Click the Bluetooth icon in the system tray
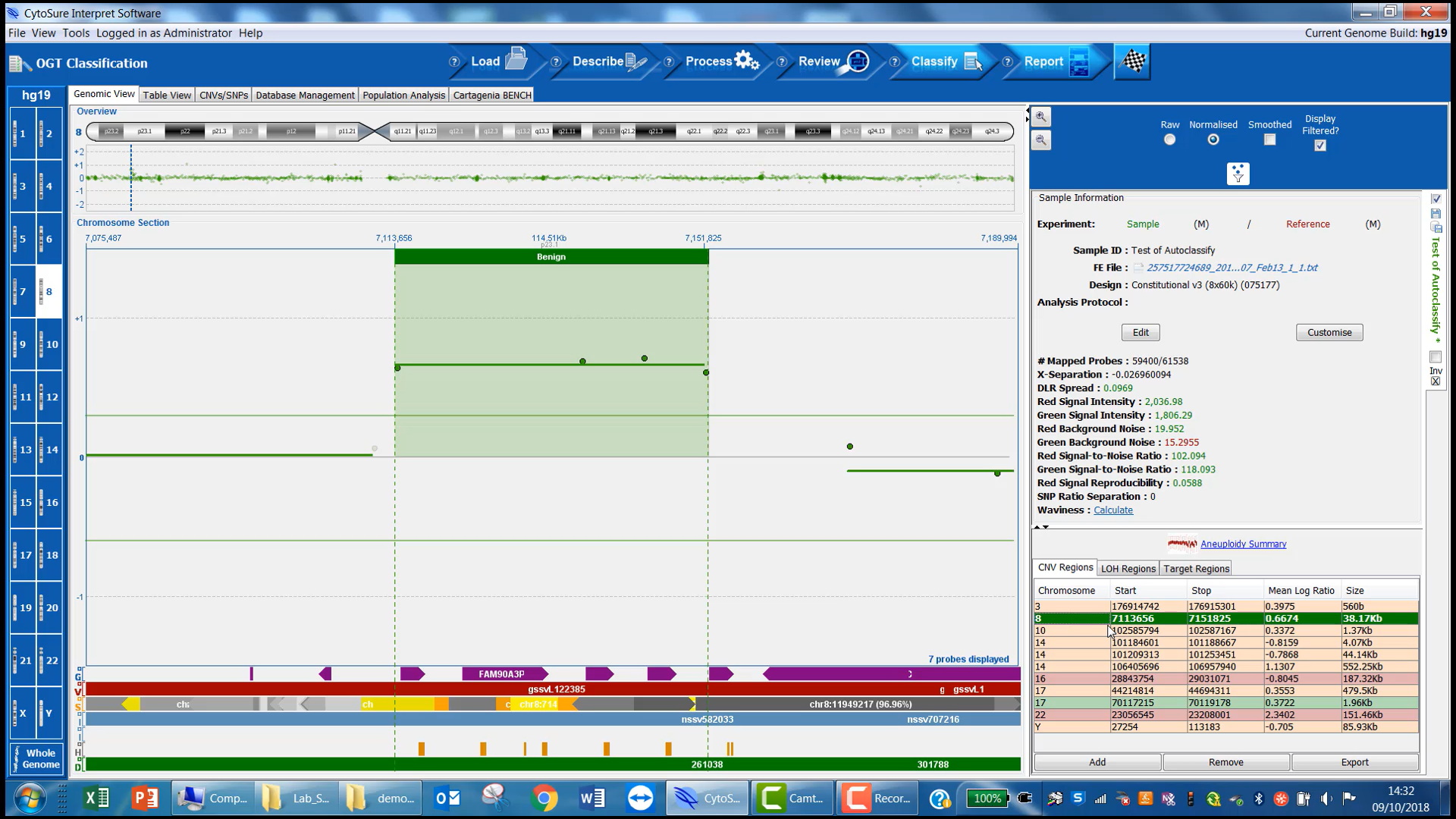The image size is (1456, 819). click(x=1259, y=799)
